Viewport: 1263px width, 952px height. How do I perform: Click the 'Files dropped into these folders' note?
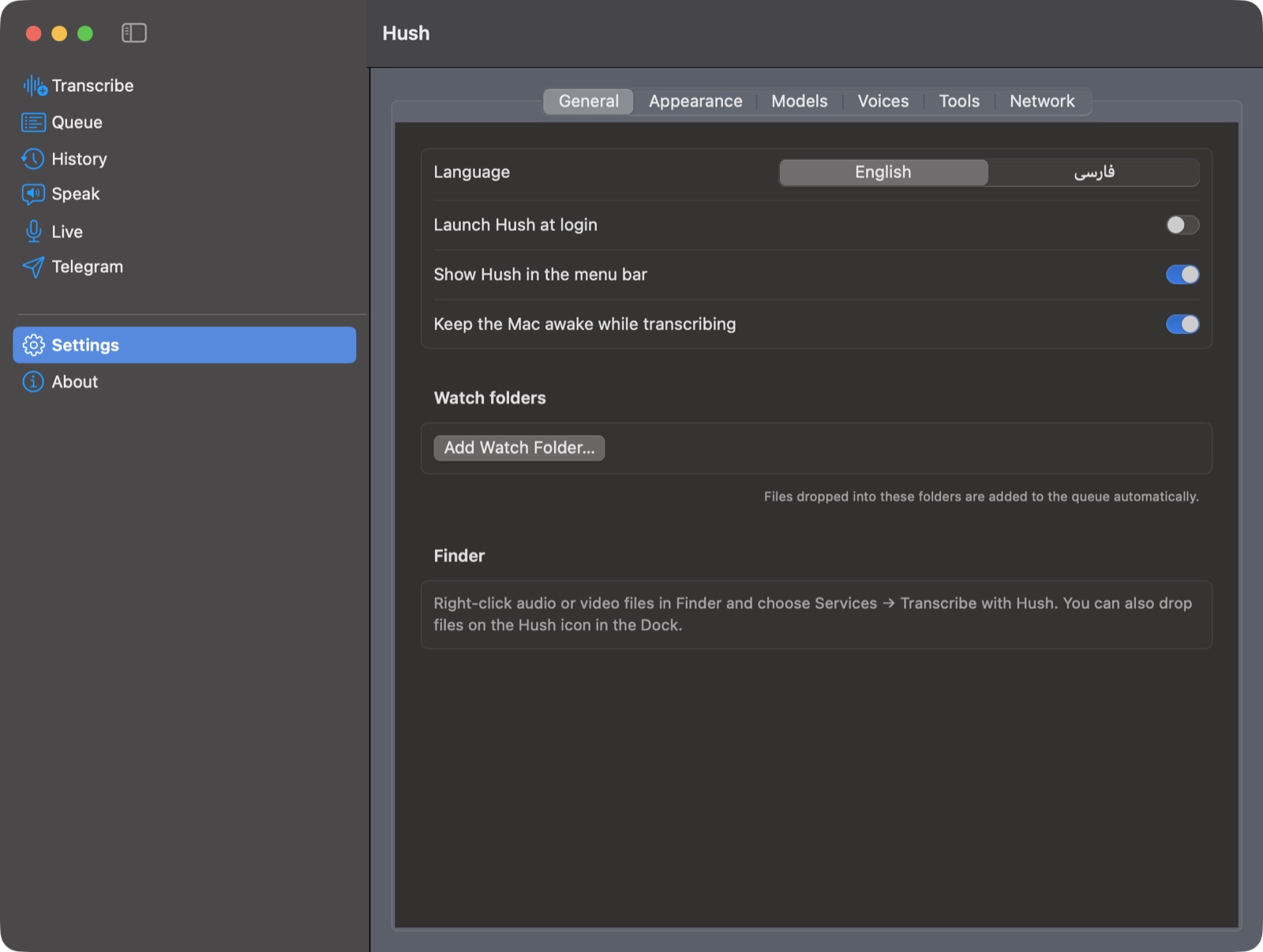[981, 497]
